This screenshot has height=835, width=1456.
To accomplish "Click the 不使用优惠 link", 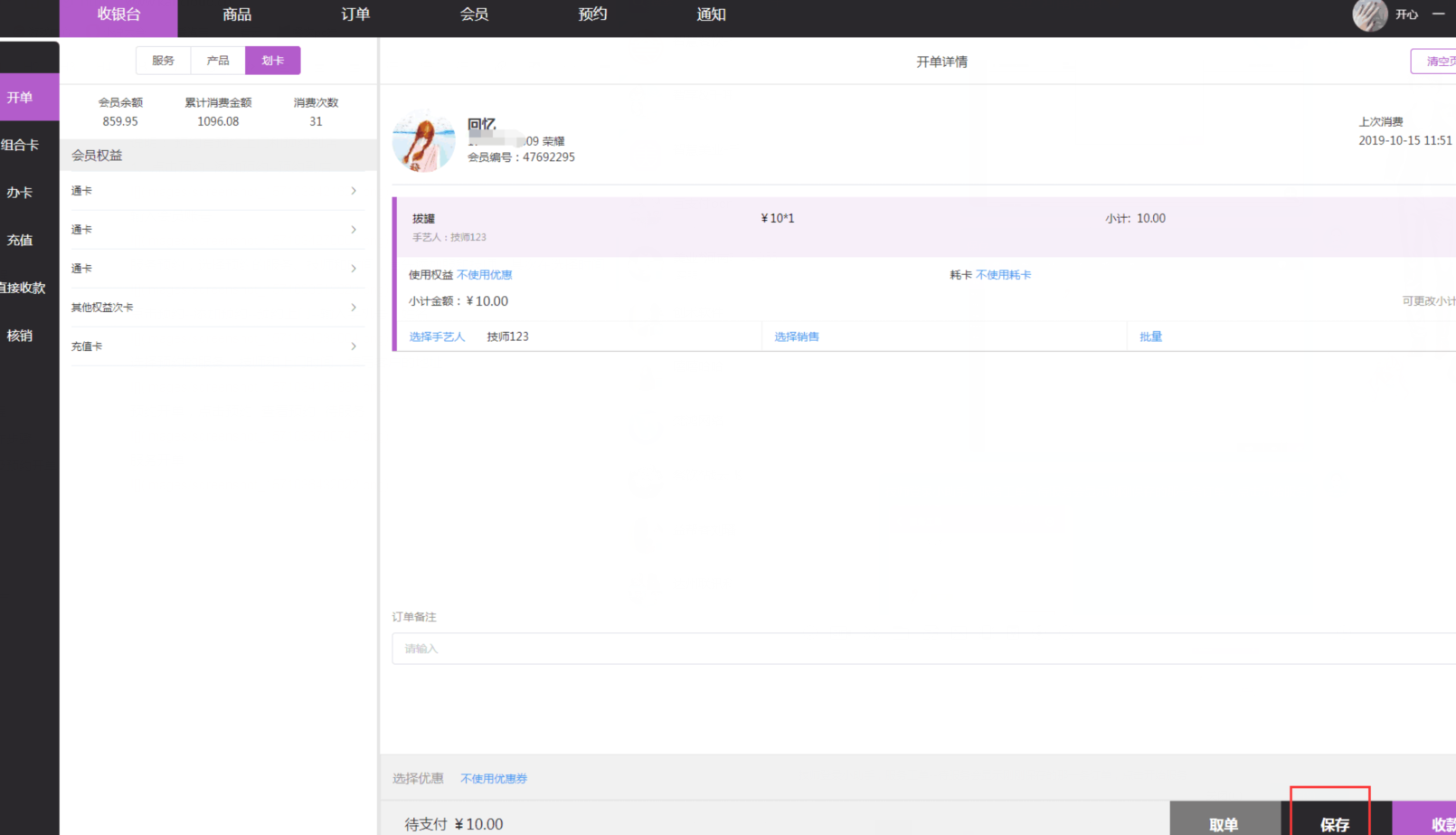I will pos(485,275).
